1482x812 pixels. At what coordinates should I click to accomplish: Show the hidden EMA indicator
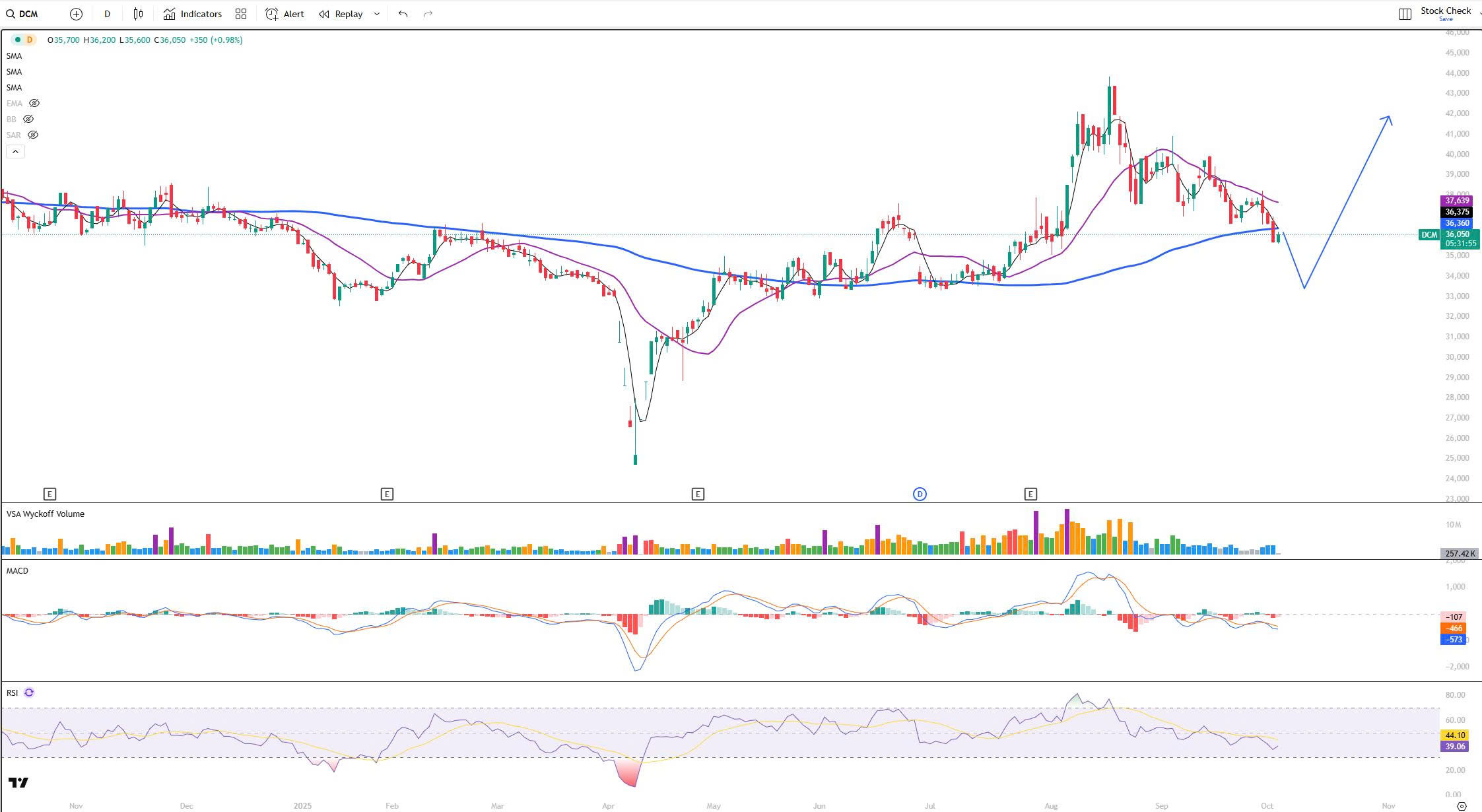(x=34, y=104)
